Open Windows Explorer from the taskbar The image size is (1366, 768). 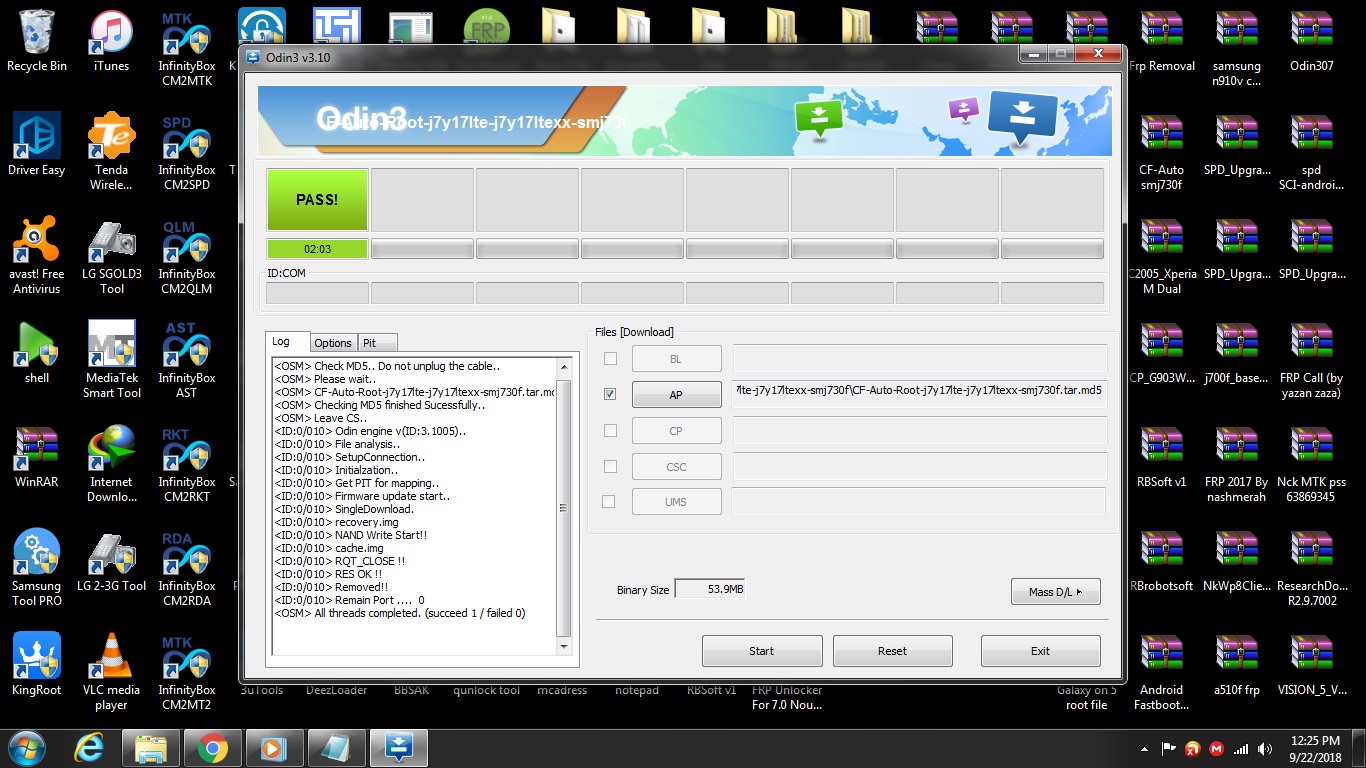point(150,747)
